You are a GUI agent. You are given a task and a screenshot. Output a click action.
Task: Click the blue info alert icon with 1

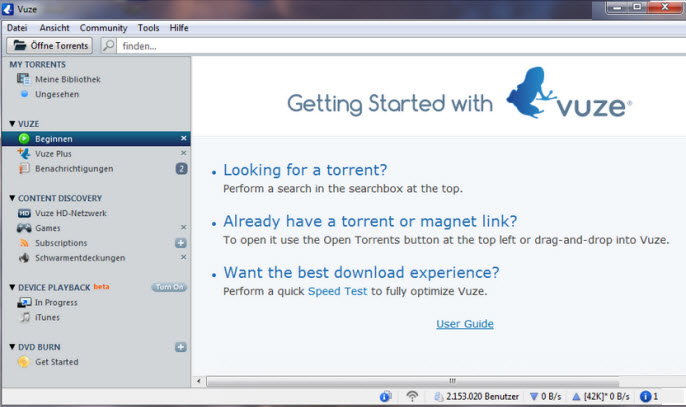pyautogui.click(x=646, y=396)
